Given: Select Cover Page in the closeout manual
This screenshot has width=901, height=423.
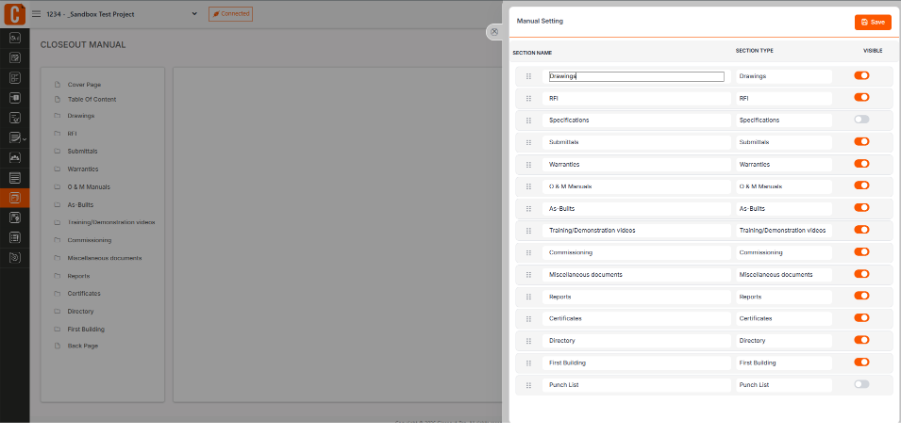Looking at the screenshot, I should tap(84, 84).
